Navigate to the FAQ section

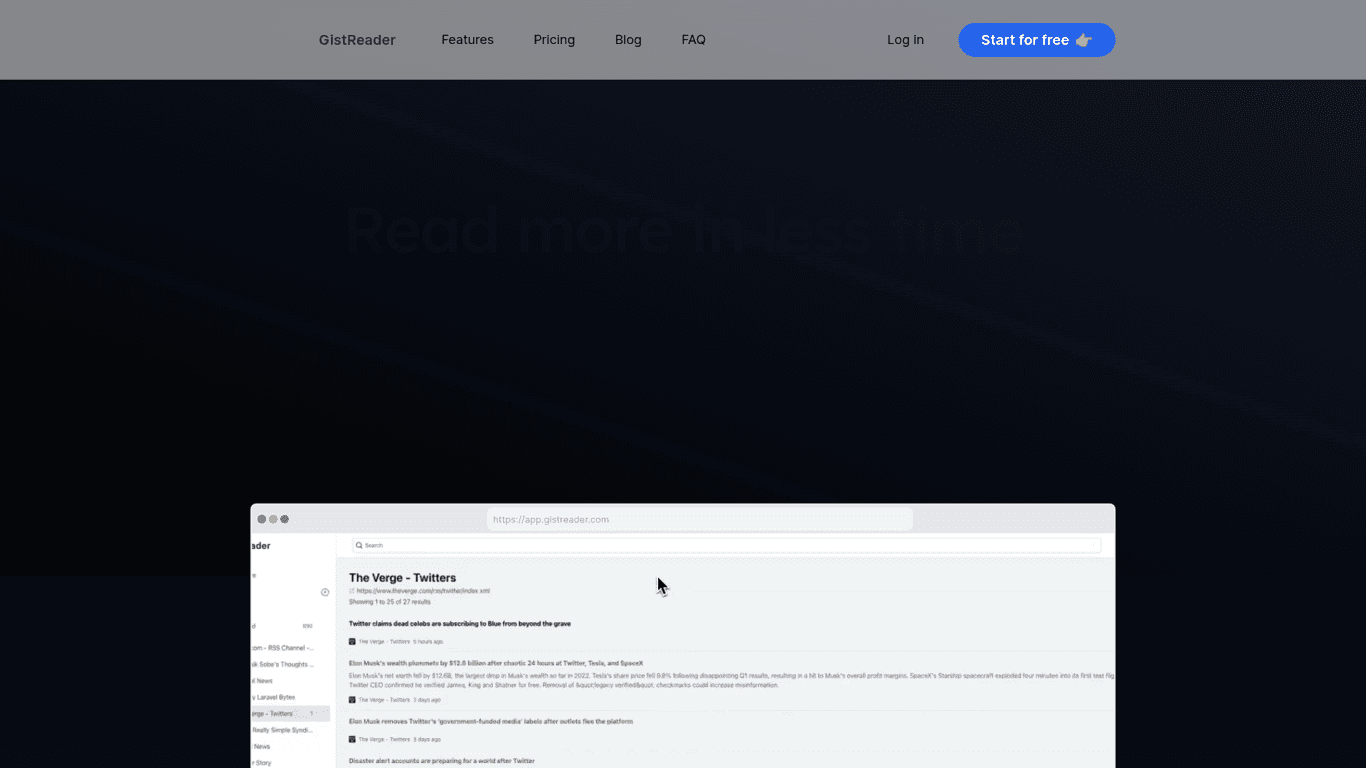[693, 40]
